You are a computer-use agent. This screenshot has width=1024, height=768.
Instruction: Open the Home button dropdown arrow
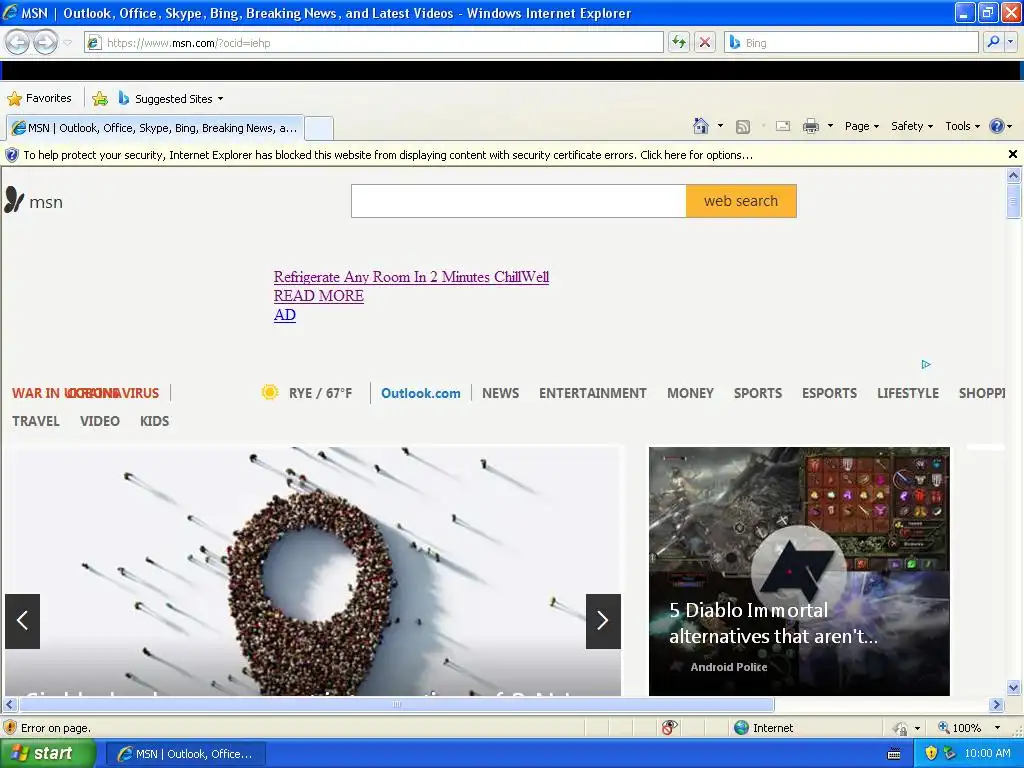click(x=720, y=126)
